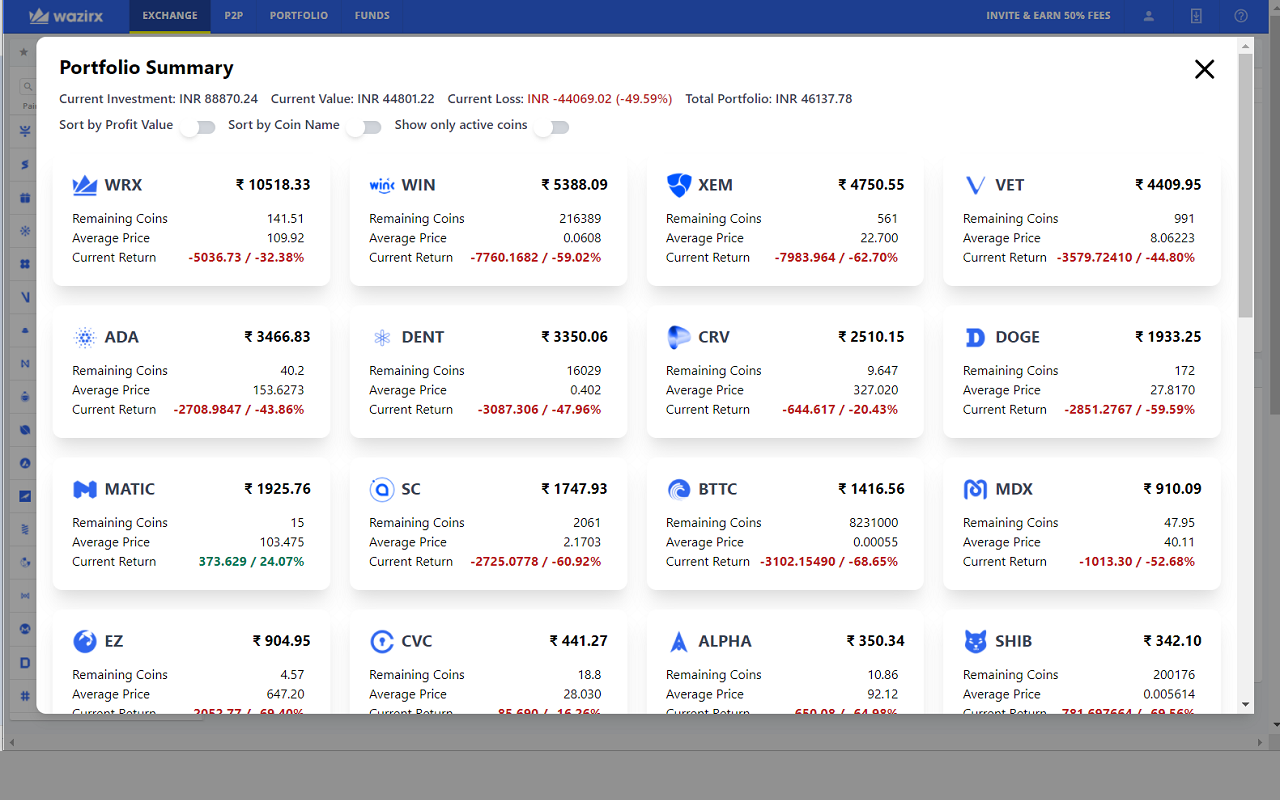The height and width of the screenshot is (800, 1280).
Task: Click the WazirX logo in header
Action: click(67, 16)
